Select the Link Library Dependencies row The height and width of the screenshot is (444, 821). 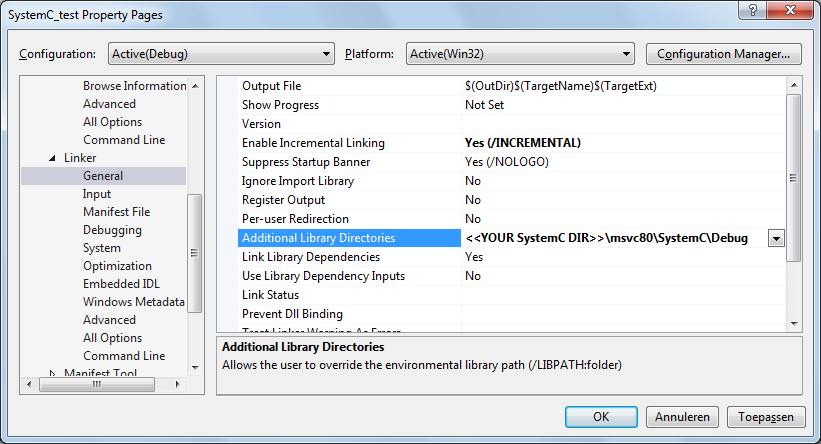313,257
